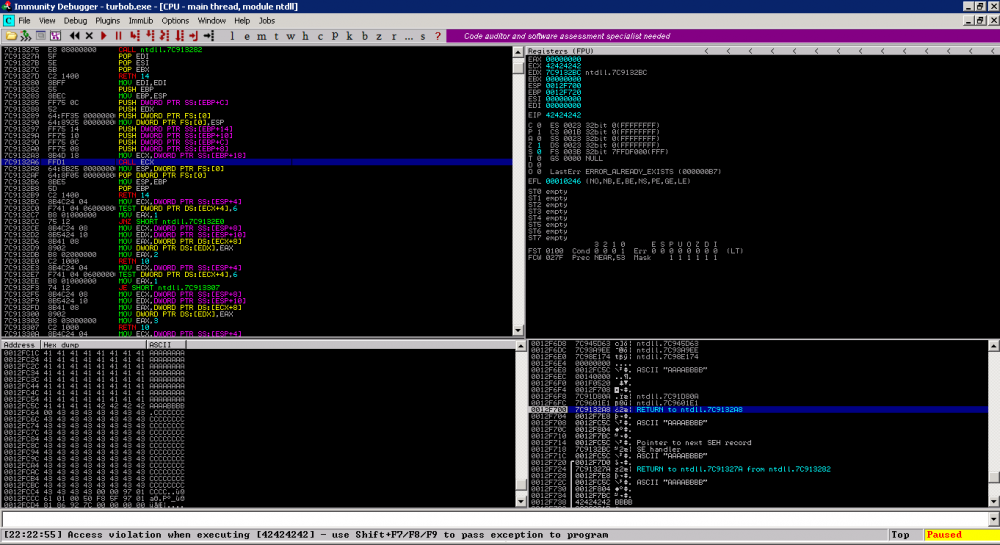1000x545 pixels.
Task: Open call stack with the 'k' button
Action: [348, 36]
